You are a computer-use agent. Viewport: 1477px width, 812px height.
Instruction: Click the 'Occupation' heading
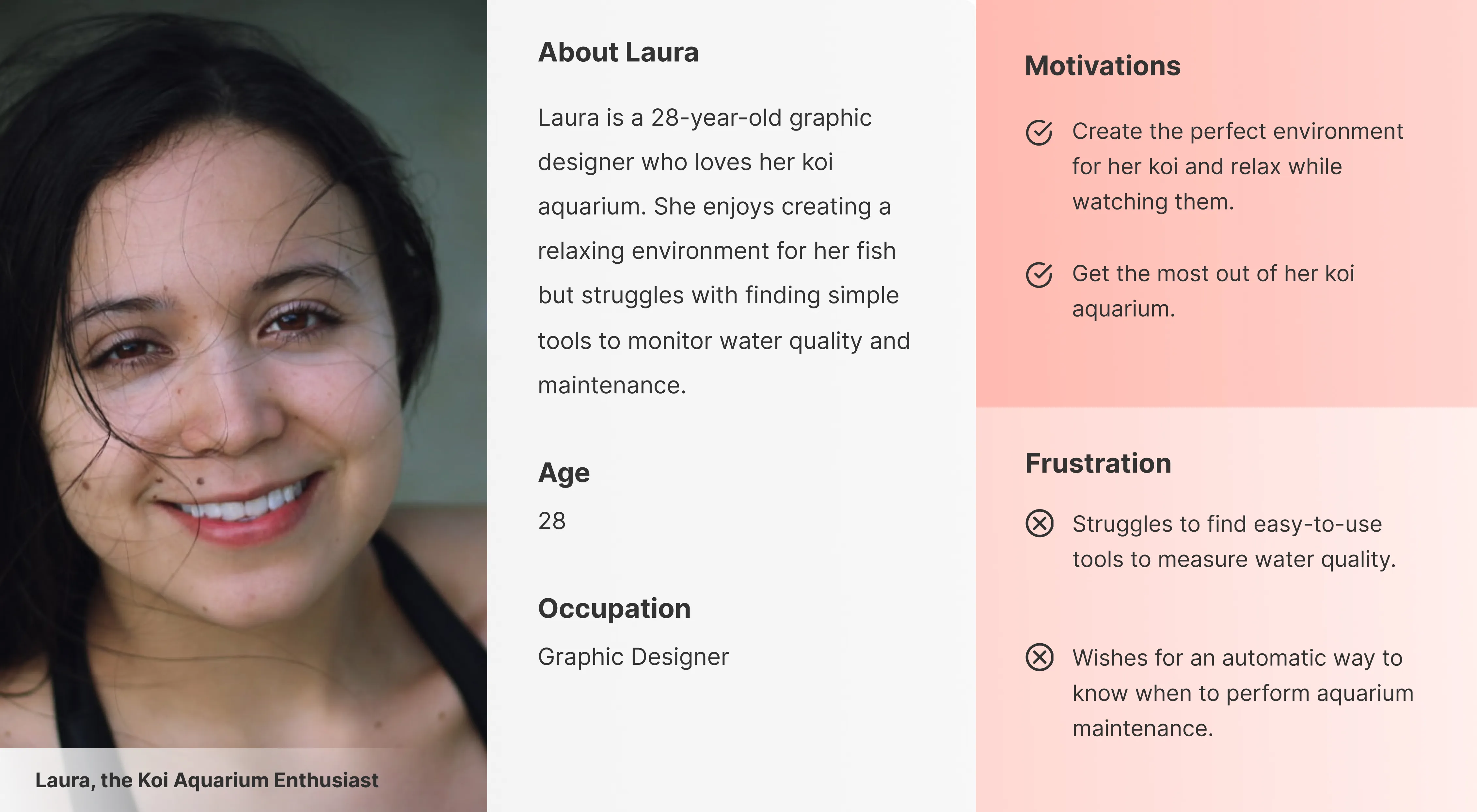click(x=614, y=609)
